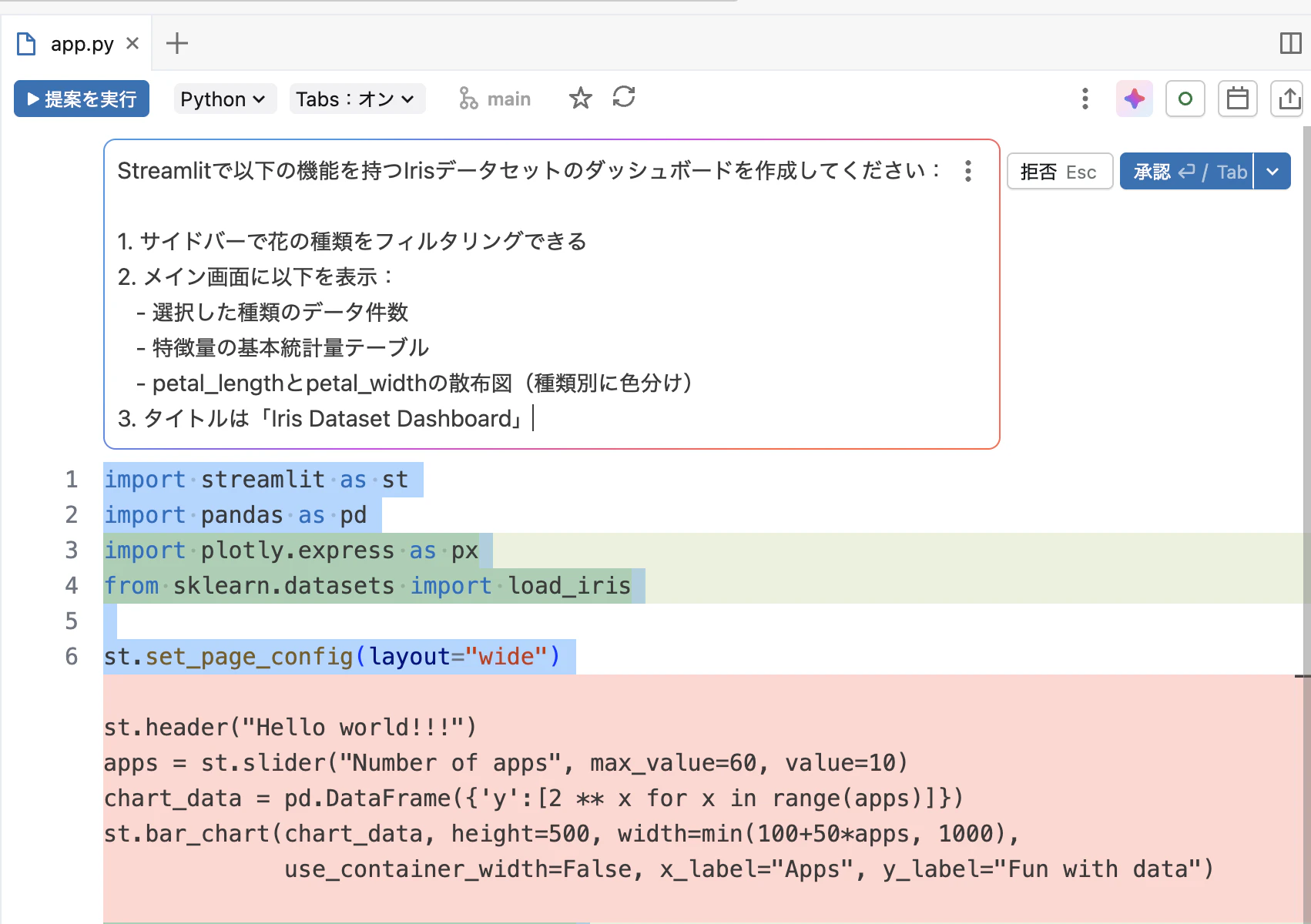Open the AI assistant sparkle icon
Screen dimensions: 1311x924
(1133, 99)
